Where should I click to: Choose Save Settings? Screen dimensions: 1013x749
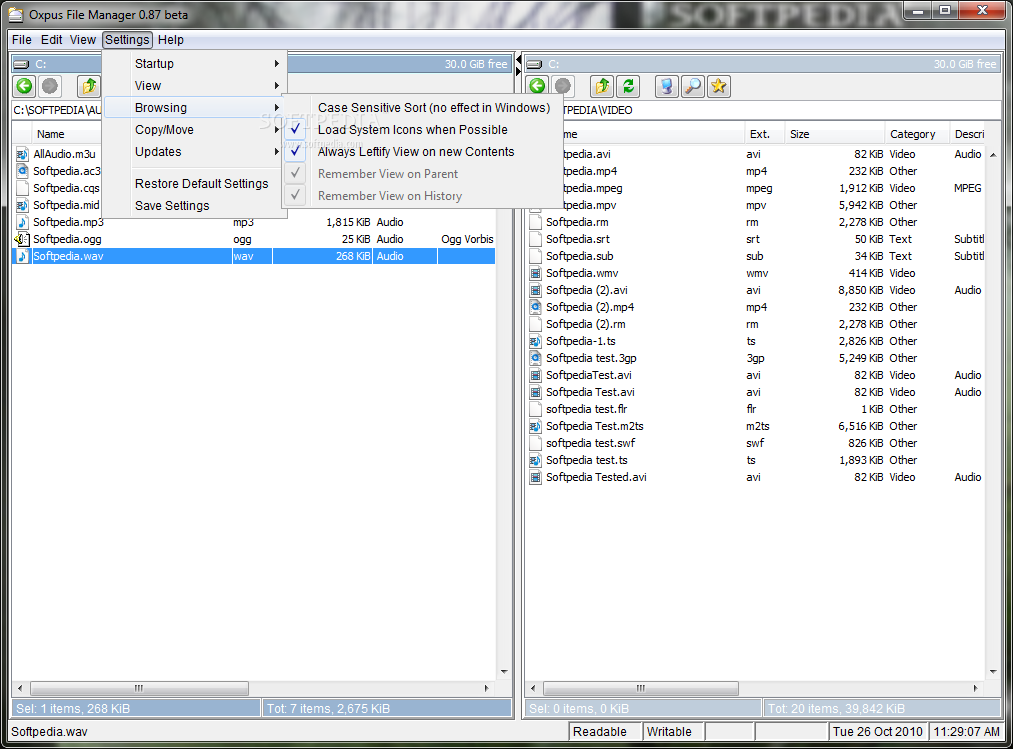pyautogui.click(x=194, y=206)
